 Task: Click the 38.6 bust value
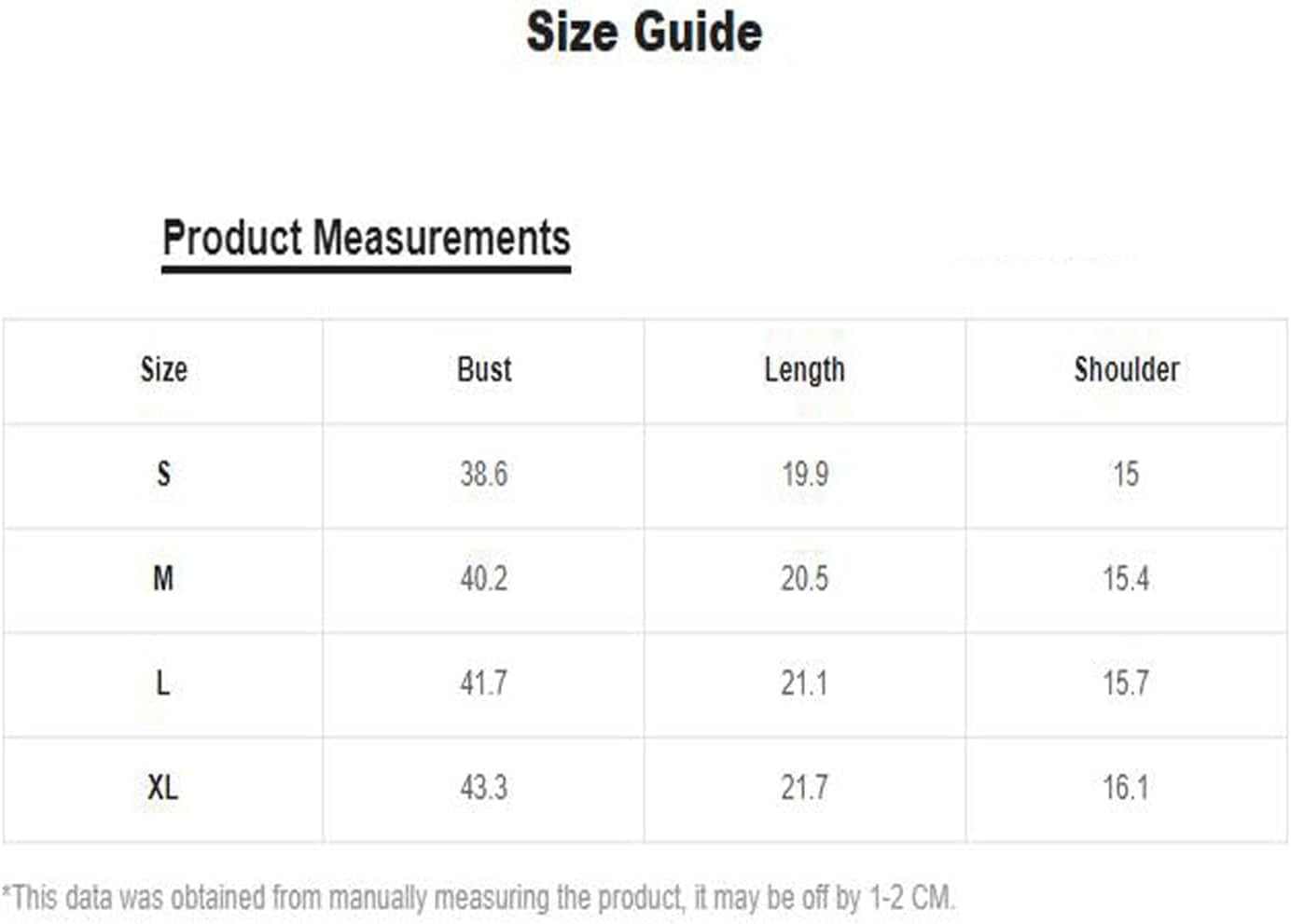pos(484,475)
